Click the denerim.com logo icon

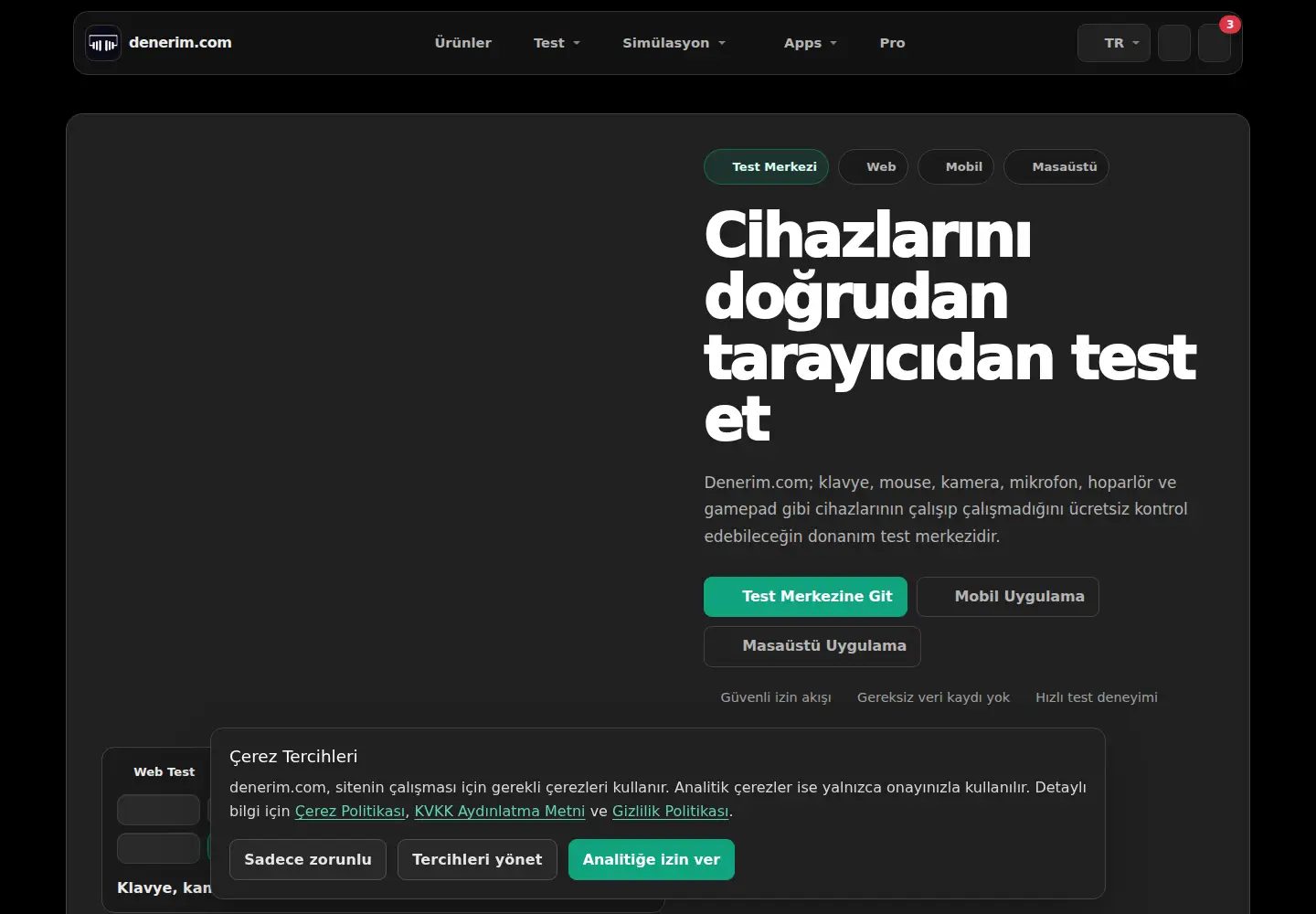pos(103,43)
